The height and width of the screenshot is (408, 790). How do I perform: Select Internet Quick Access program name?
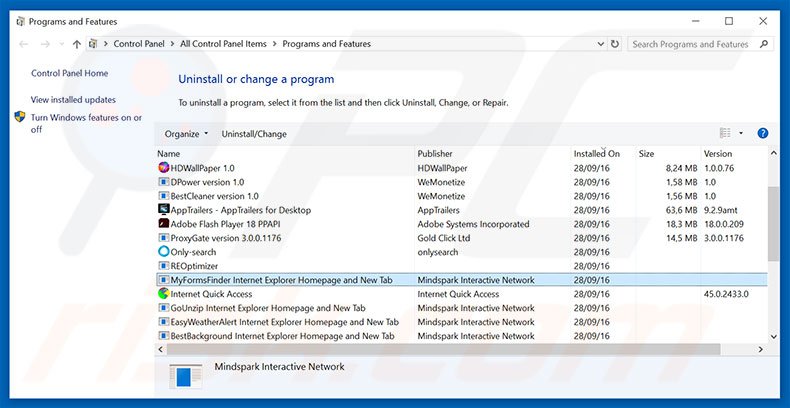click(x=211, y=294)
